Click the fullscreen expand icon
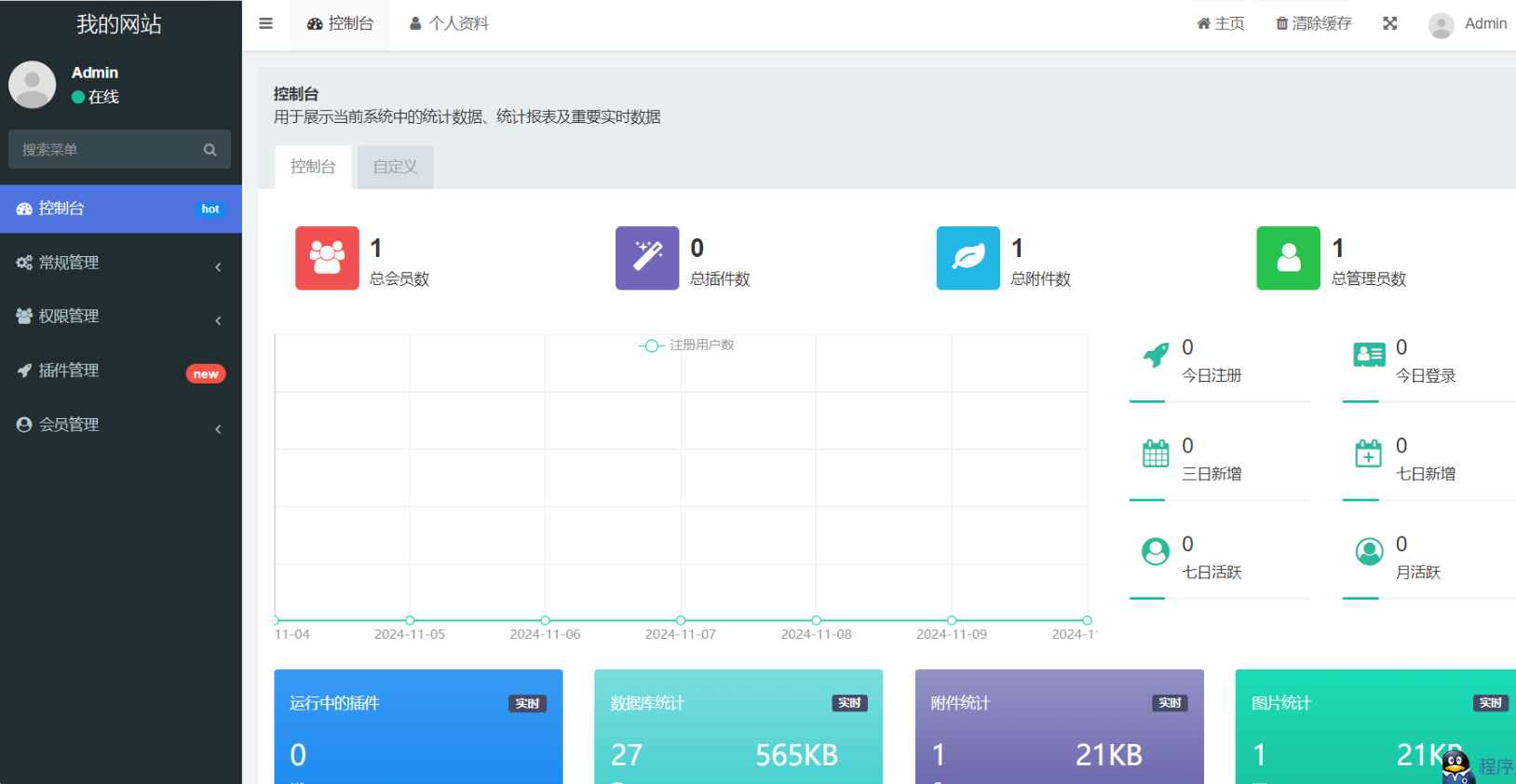This screenshot has height=784, width=1516. click(1389, 23)
